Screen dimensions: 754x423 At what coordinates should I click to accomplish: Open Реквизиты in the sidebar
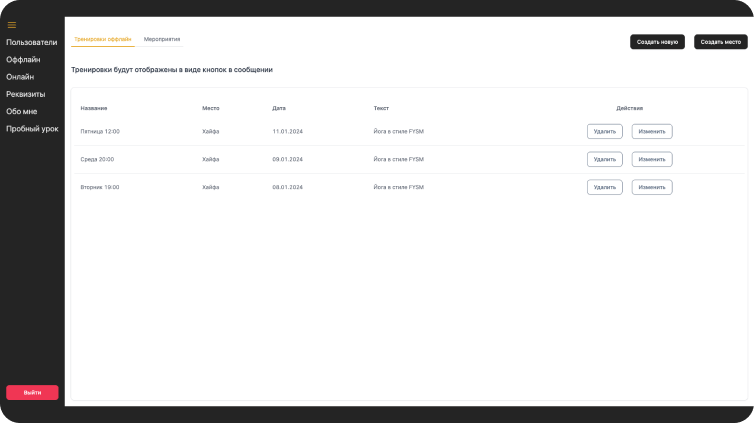click(x=26, y=94)
